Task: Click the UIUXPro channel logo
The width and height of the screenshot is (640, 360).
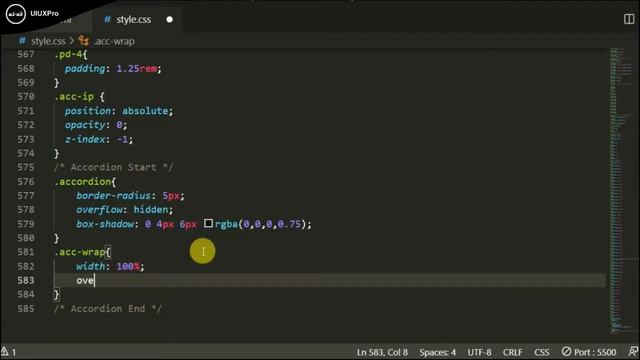Action: coord(16,13)
